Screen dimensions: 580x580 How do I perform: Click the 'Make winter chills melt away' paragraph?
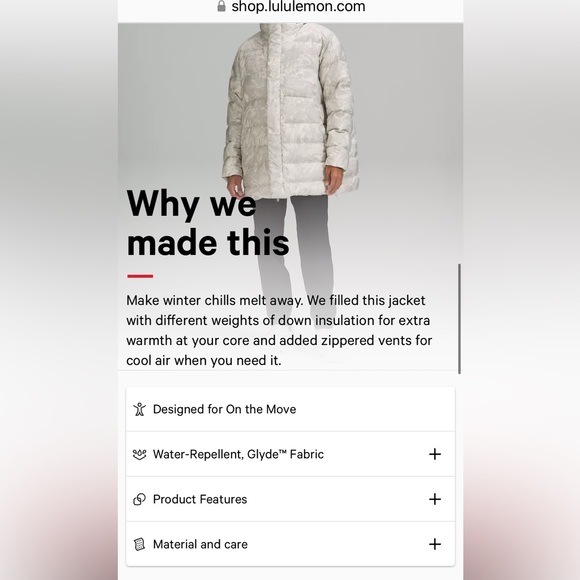[279, 330]
